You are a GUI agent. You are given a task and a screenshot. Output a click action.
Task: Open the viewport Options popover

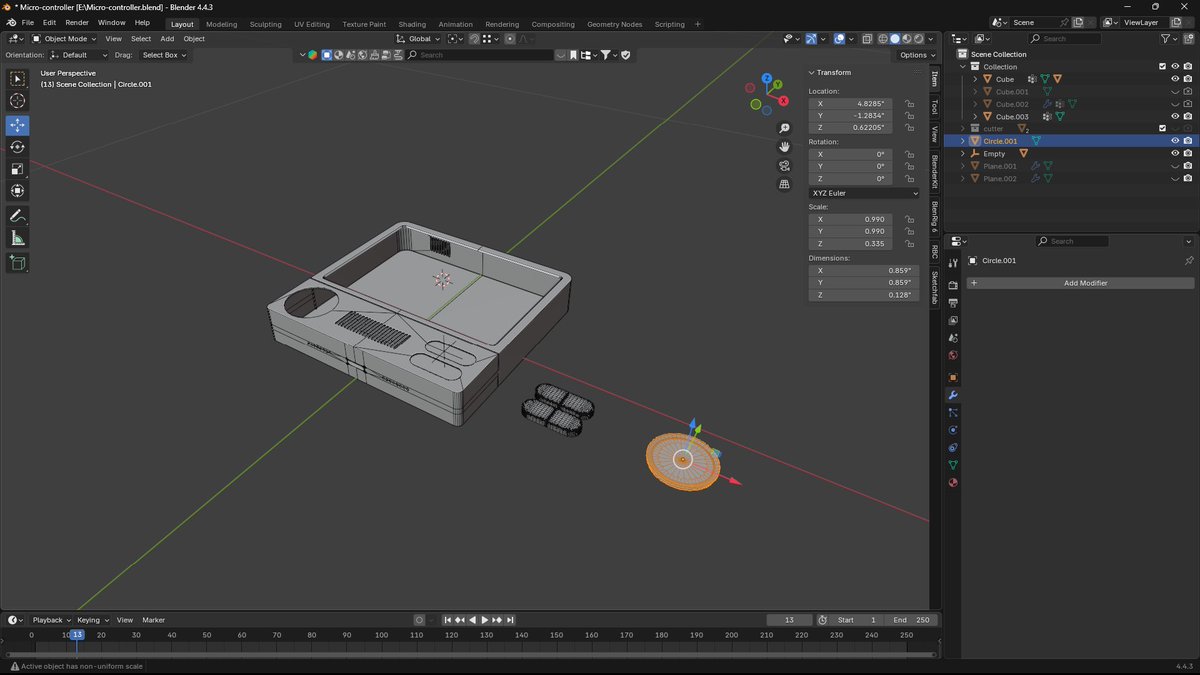click(x=917, y=55)
